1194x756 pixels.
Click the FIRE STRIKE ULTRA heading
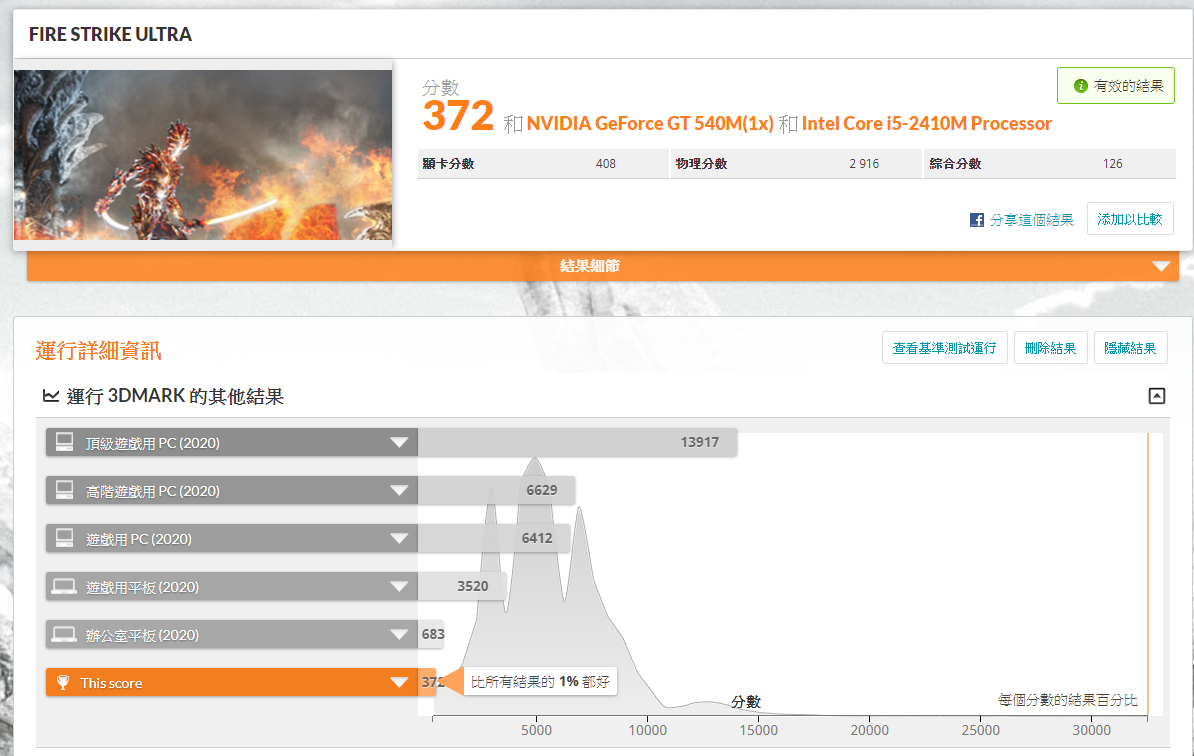point(110,34)
